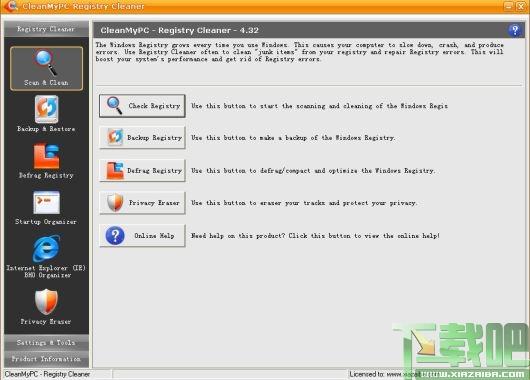Open Defrag Registry sidebar icon
Viewport: 530px width, 380px height.
[46, 161]
